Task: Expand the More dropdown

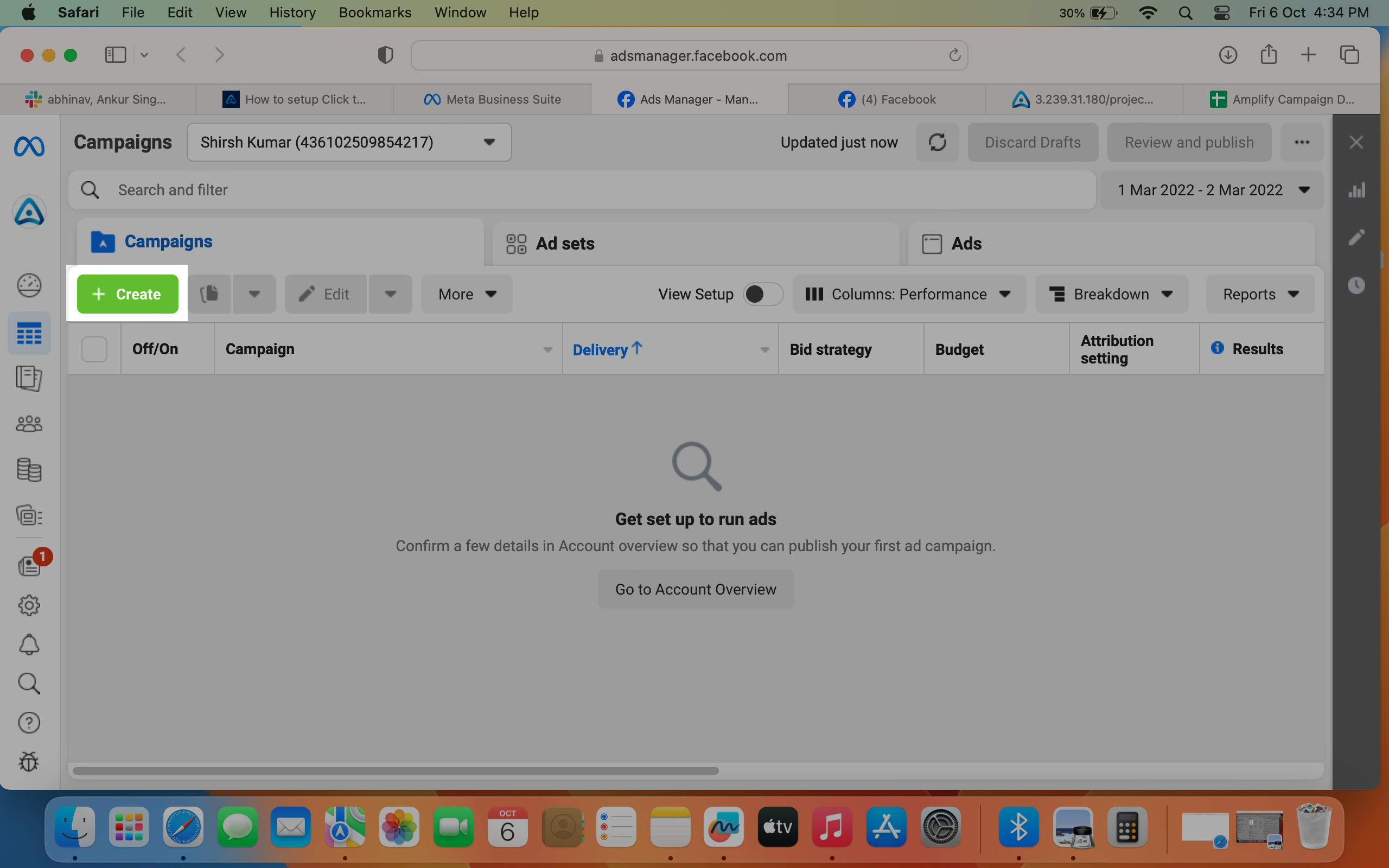Action: [467, 294]
